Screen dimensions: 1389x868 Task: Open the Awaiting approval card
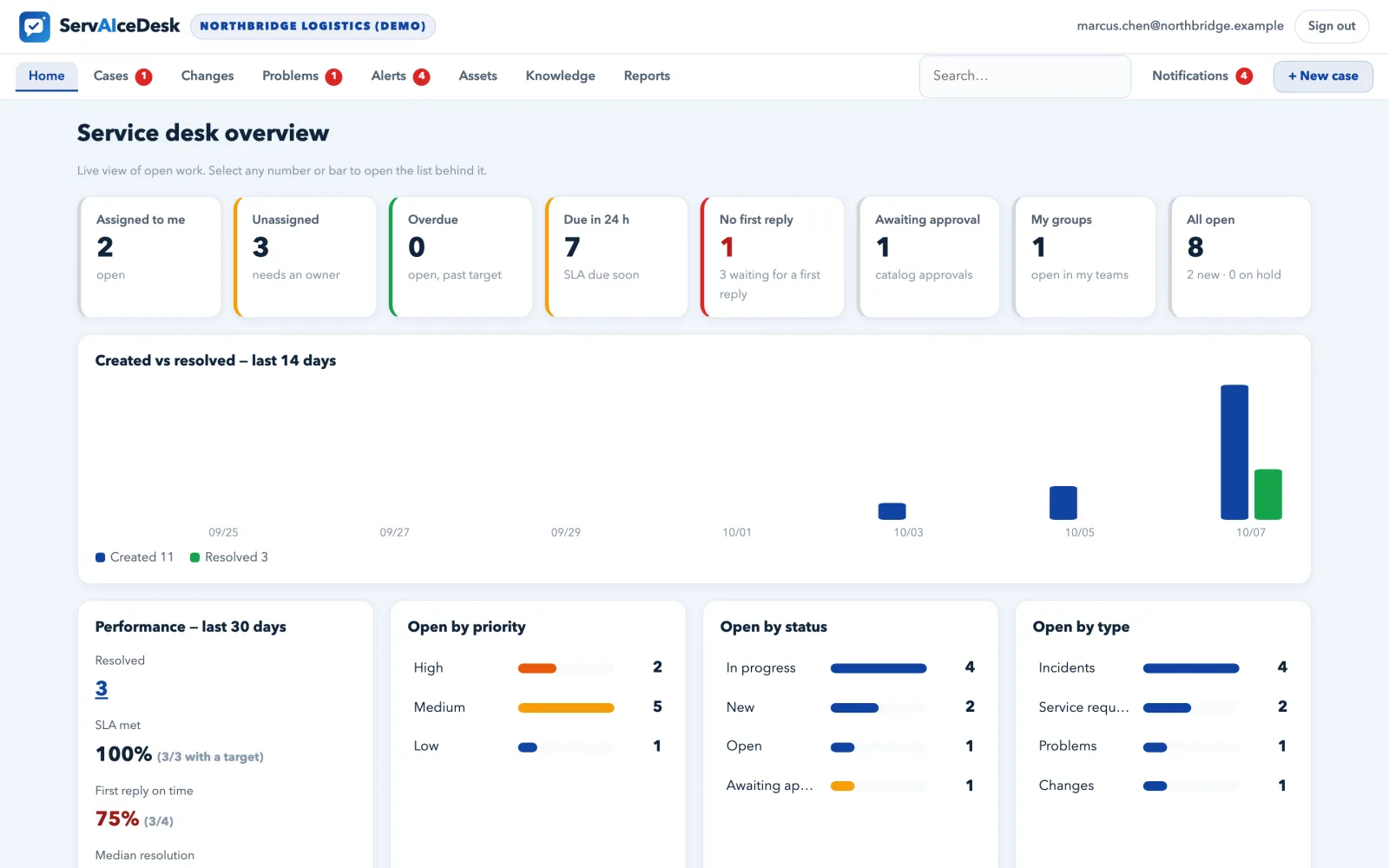[x=928, y=257]
